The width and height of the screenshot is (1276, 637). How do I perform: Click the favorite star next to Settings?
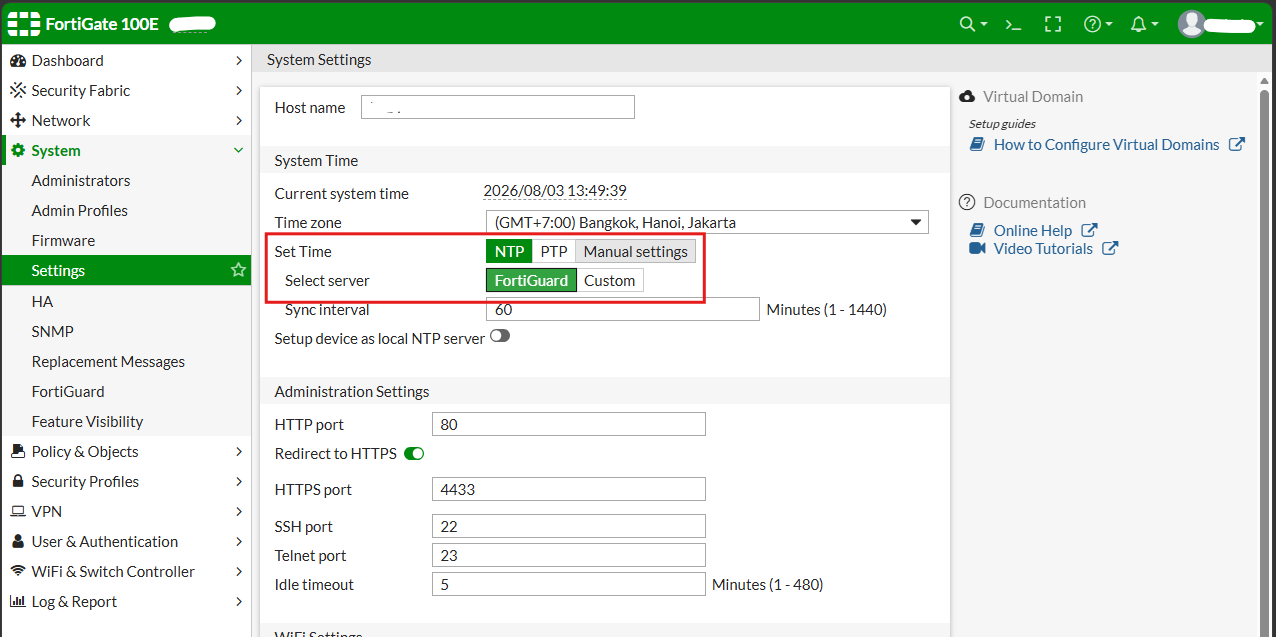238,270
